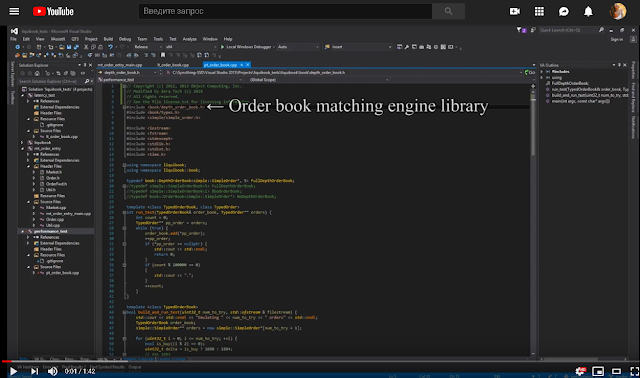Open the Auto debugger type dropdown

298,47
